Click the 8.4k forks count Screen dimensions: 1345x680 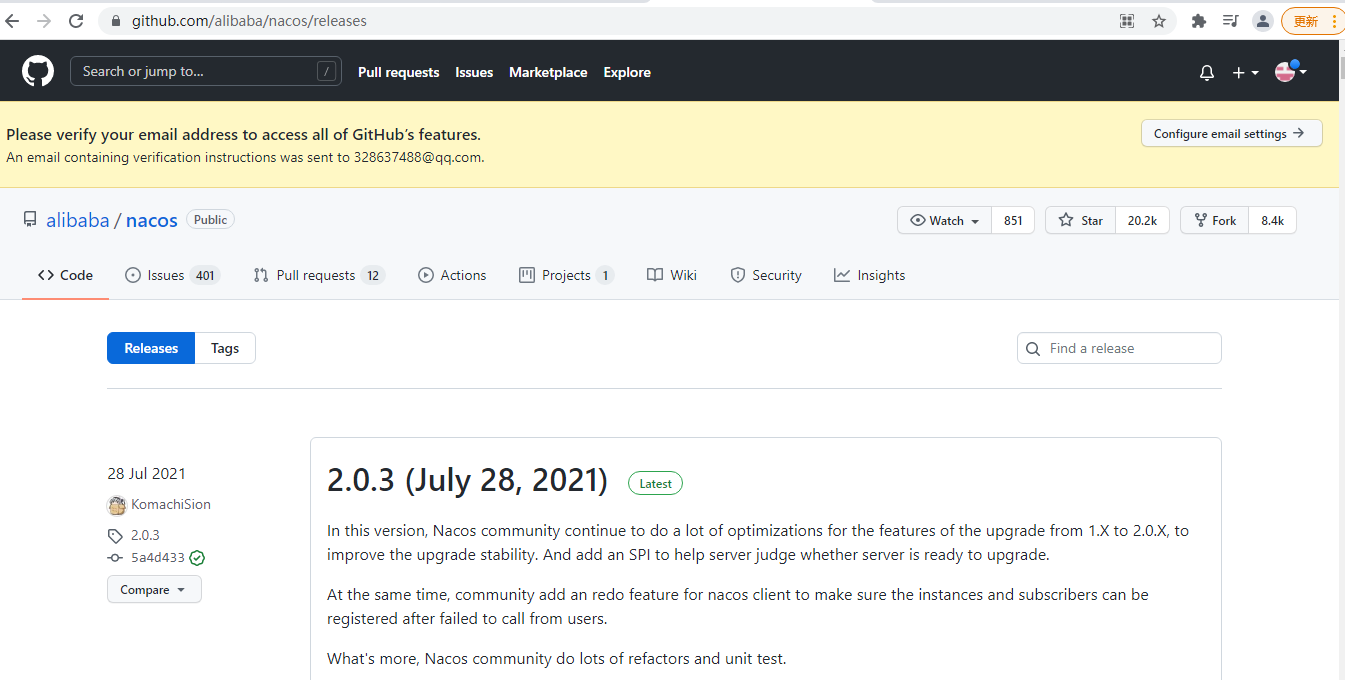[x=1272, y=220]
